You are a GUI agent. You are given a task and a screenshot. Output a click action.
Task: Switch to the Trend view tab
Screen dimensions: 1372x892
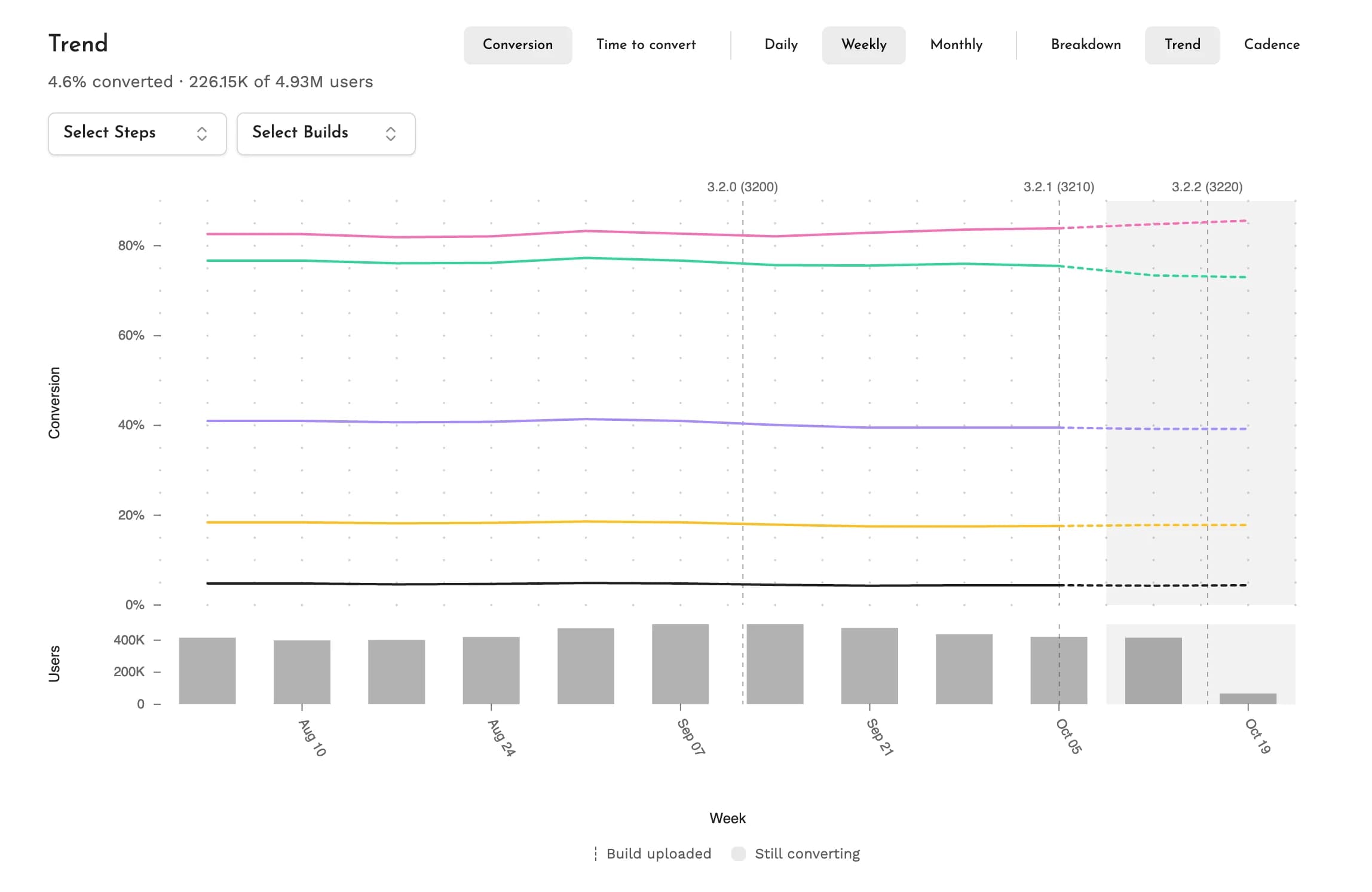(x=1182, y=45)
